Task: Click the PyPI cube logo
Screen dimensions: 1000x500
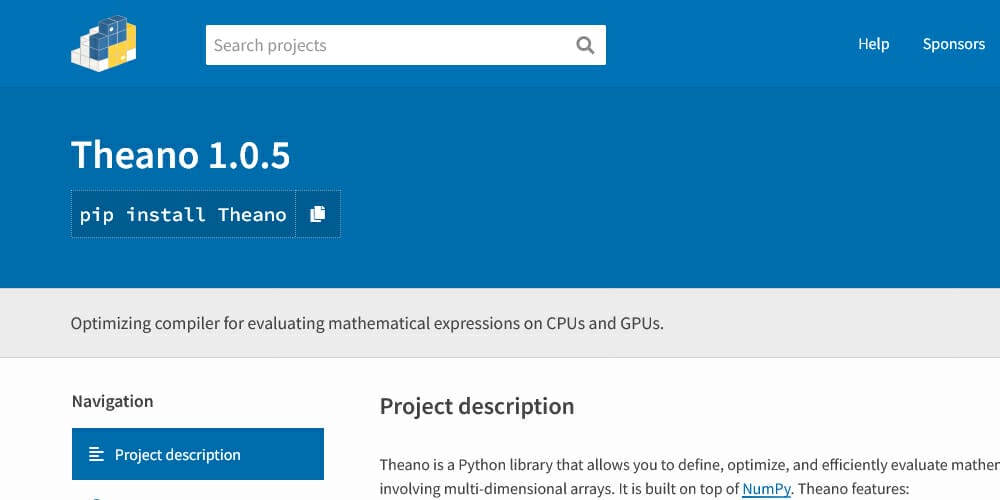Action: (103, 43)
